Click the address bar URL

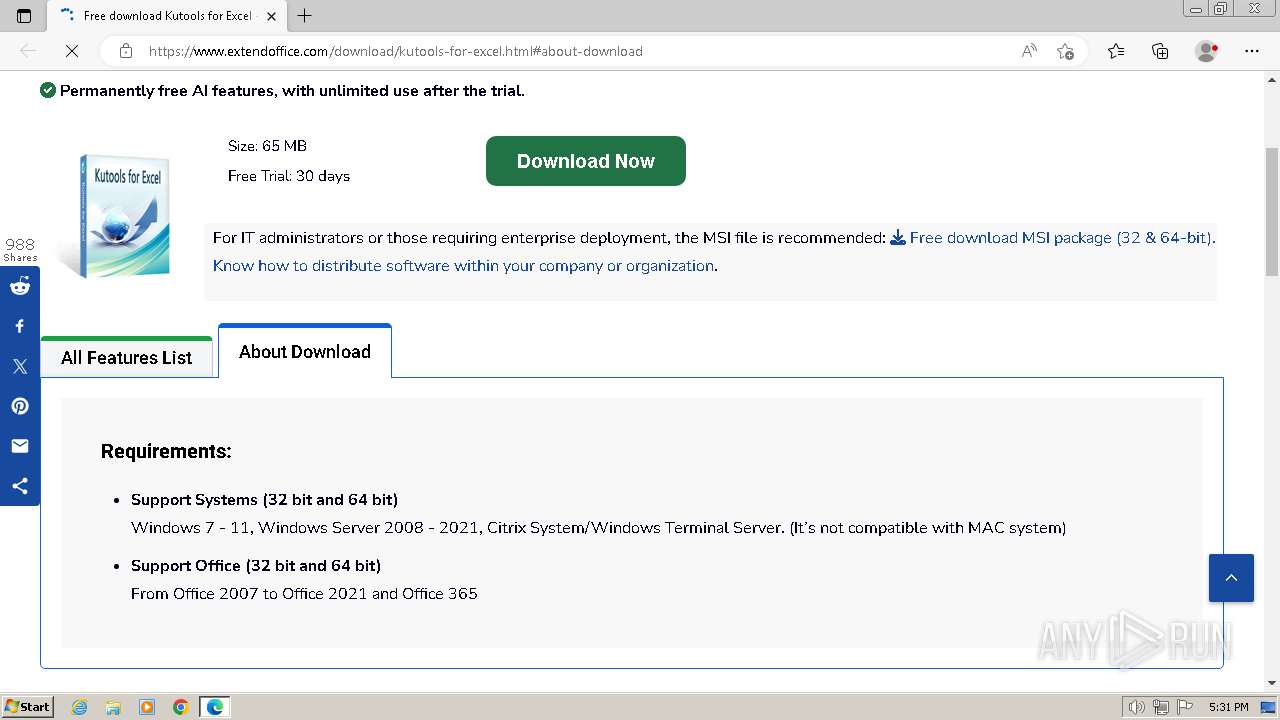click(395, 51)
